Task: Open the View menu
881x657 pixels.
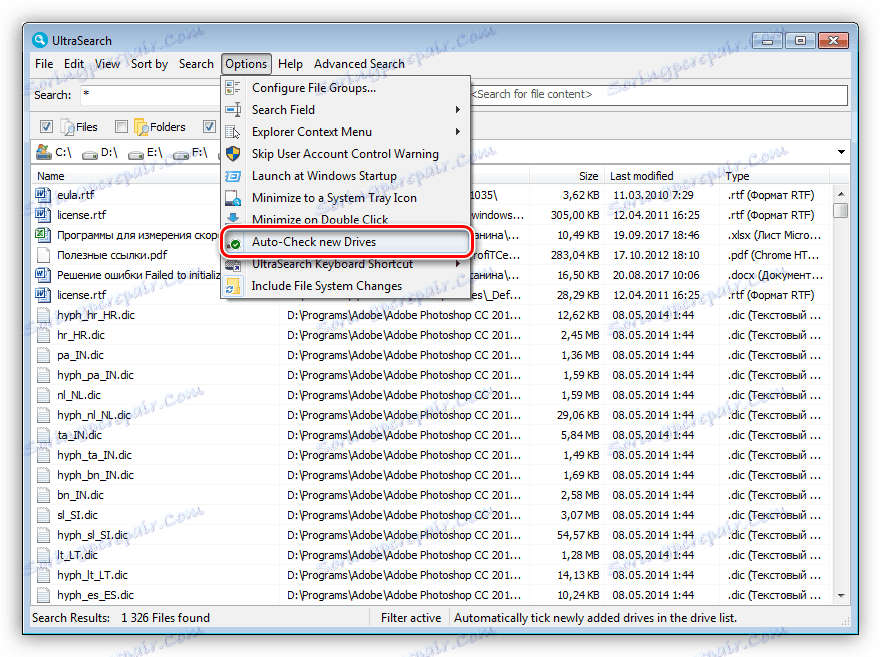Action: 107,64
